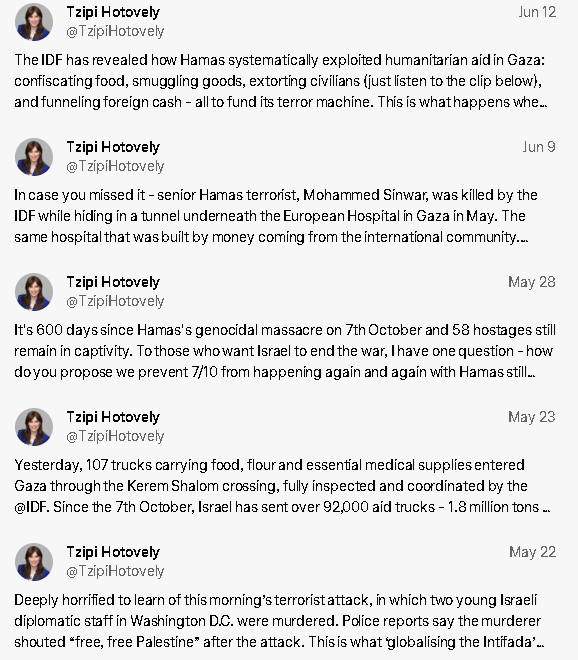Screen dimensions: 578x660
Task: Open the profile picture on the May 23 post
Action: (34, 427)
